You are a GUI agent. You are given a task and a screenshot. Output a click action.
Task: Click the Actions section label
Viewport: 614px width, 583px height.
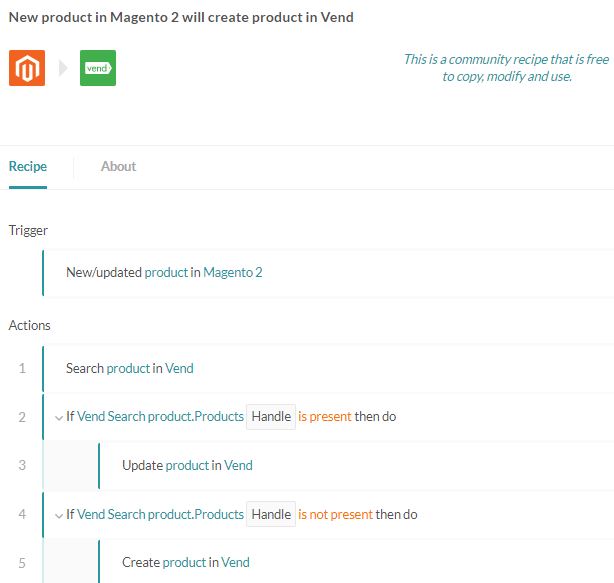(x=29, y=325)
